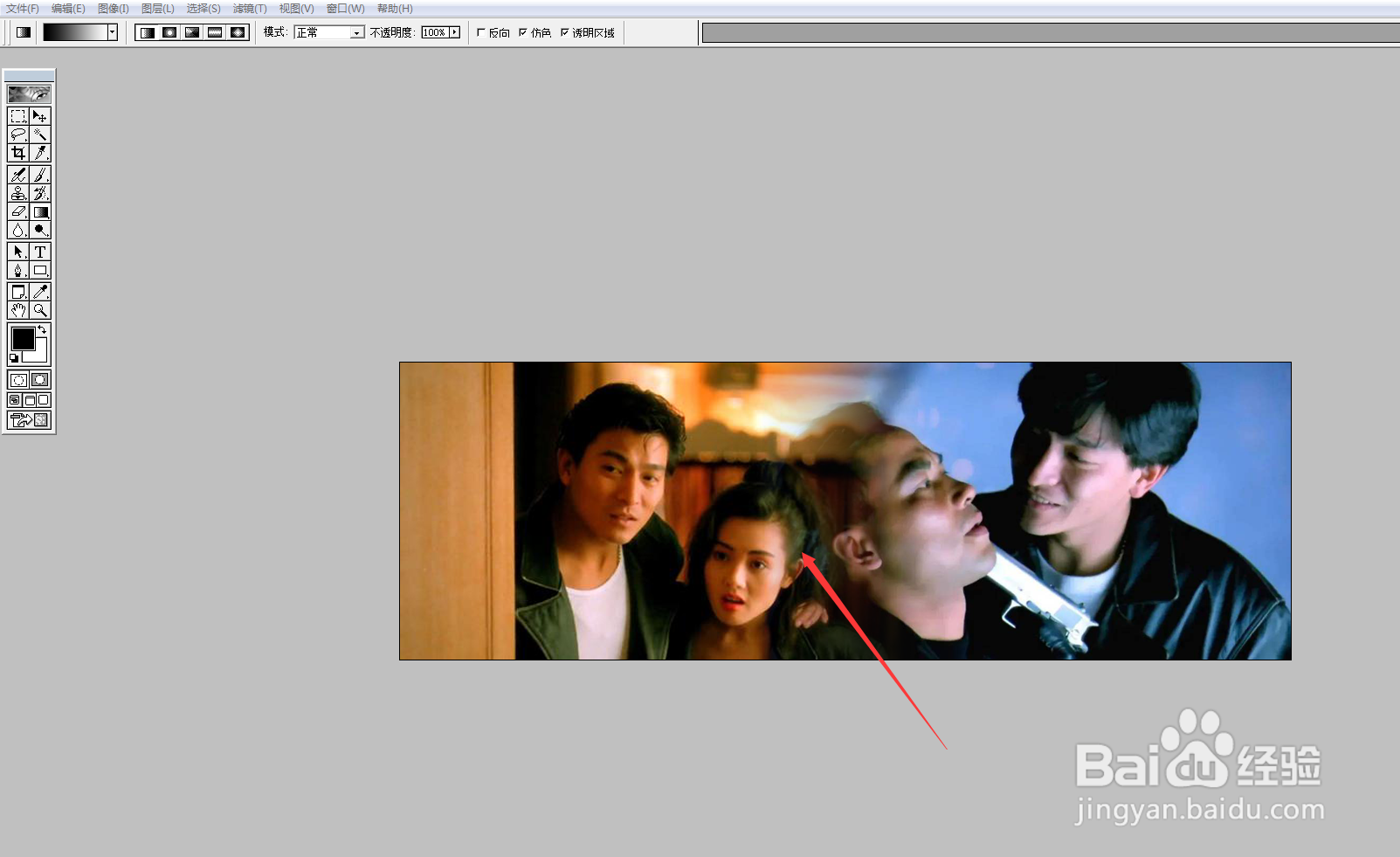Select the Zoom tool
This screenshot has width=1400, height=857.
pos(40,310)
